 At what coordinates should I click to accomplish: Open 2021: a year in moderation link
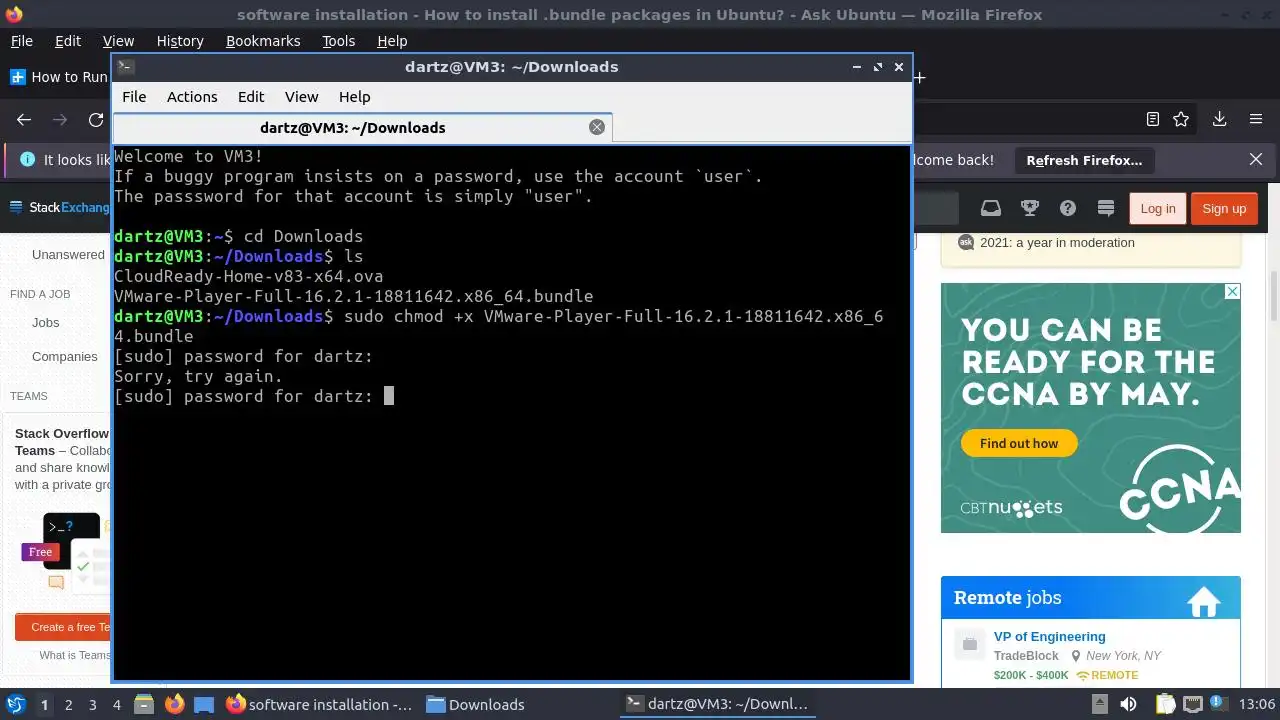pos(1057,242)
